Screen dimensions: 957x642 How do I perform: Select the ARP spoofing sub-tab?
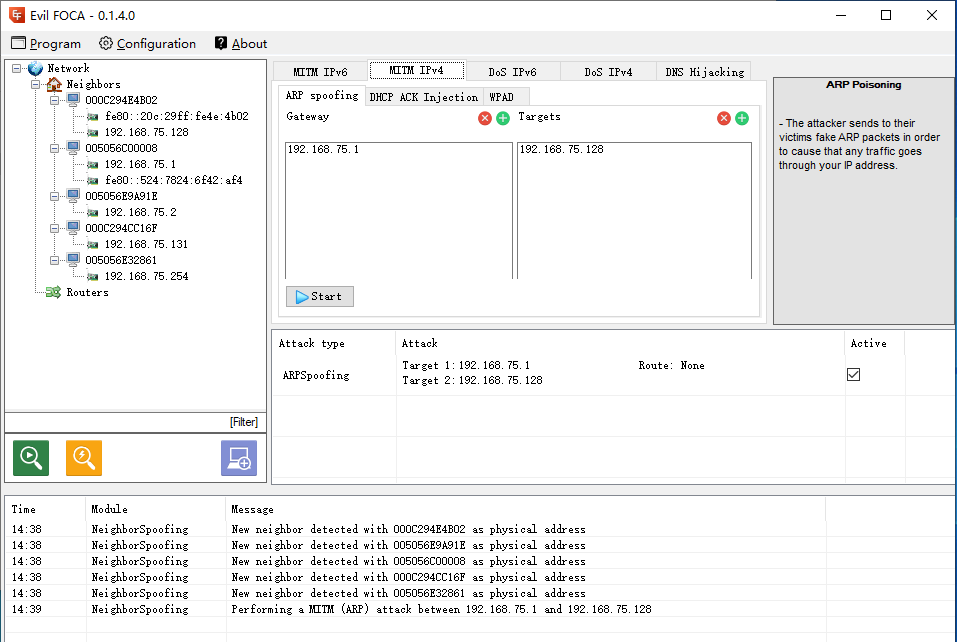[x=322, y=96]
